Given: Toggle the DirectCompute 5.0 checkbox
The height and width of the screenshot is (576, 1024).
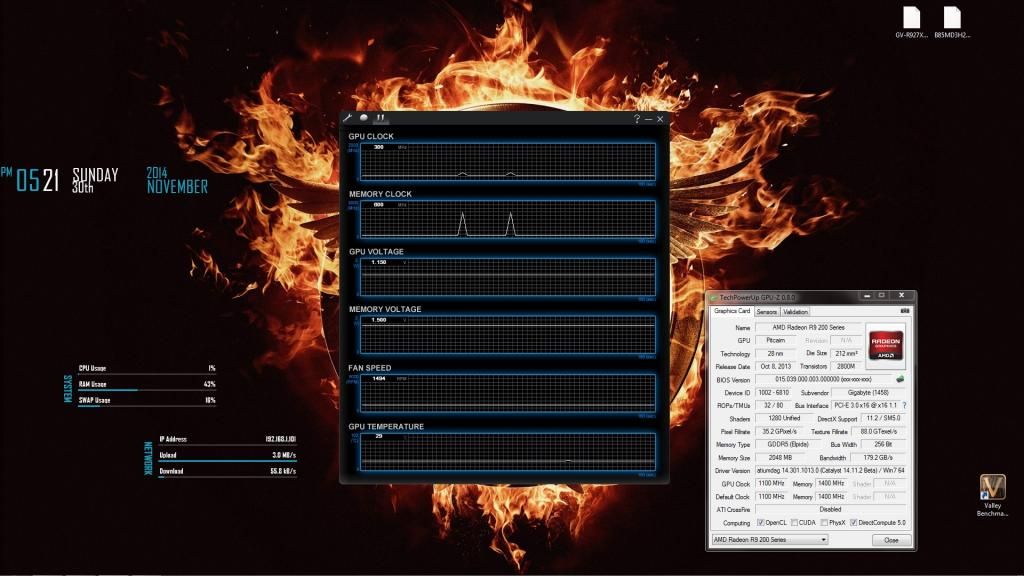Looking at the screenshot, I should pos(853,522).
